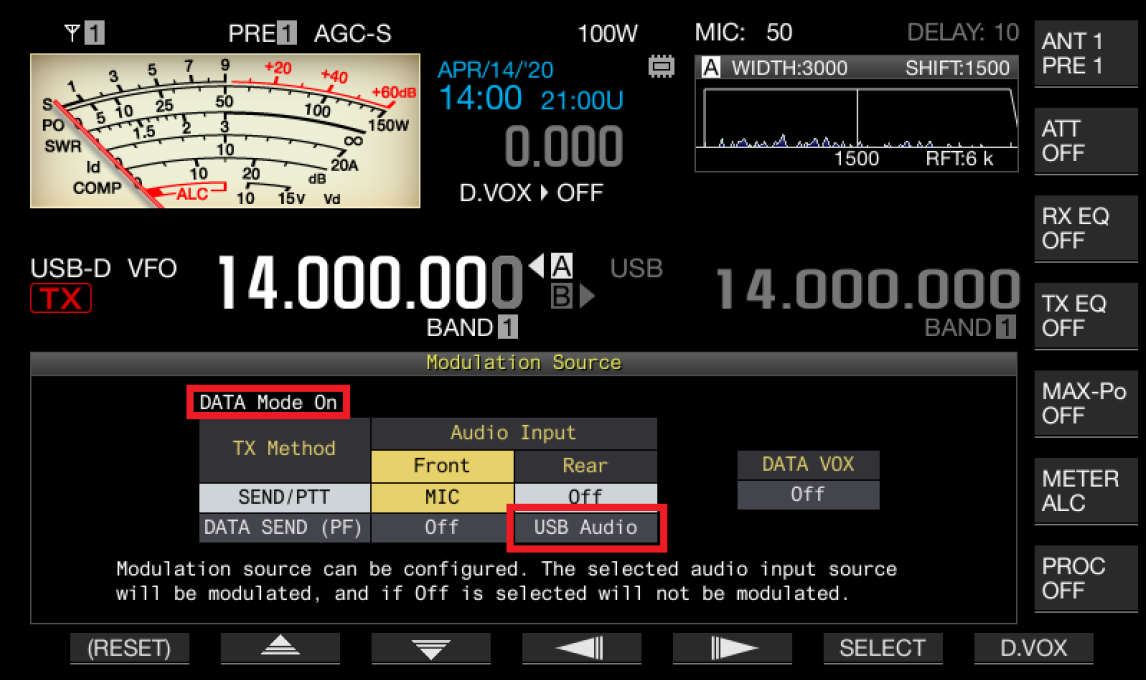Screen dimensions: 1147x680
Task: Tap the RFT:6 k roofing filter readout
Action: [959, 159]
